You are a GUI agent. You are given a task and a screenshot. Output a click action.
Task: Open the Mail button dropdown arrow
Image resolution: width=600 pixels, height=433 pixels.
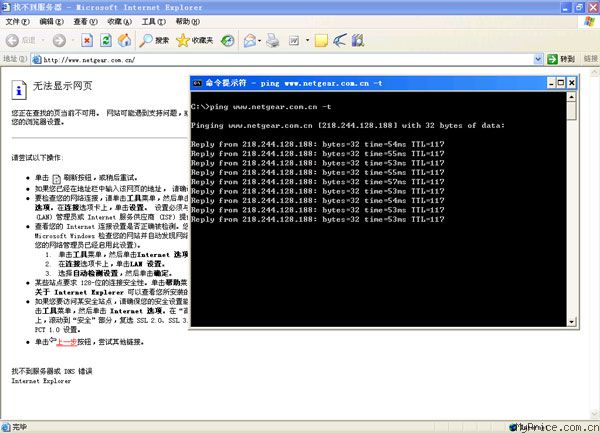(x=259, y=40)
